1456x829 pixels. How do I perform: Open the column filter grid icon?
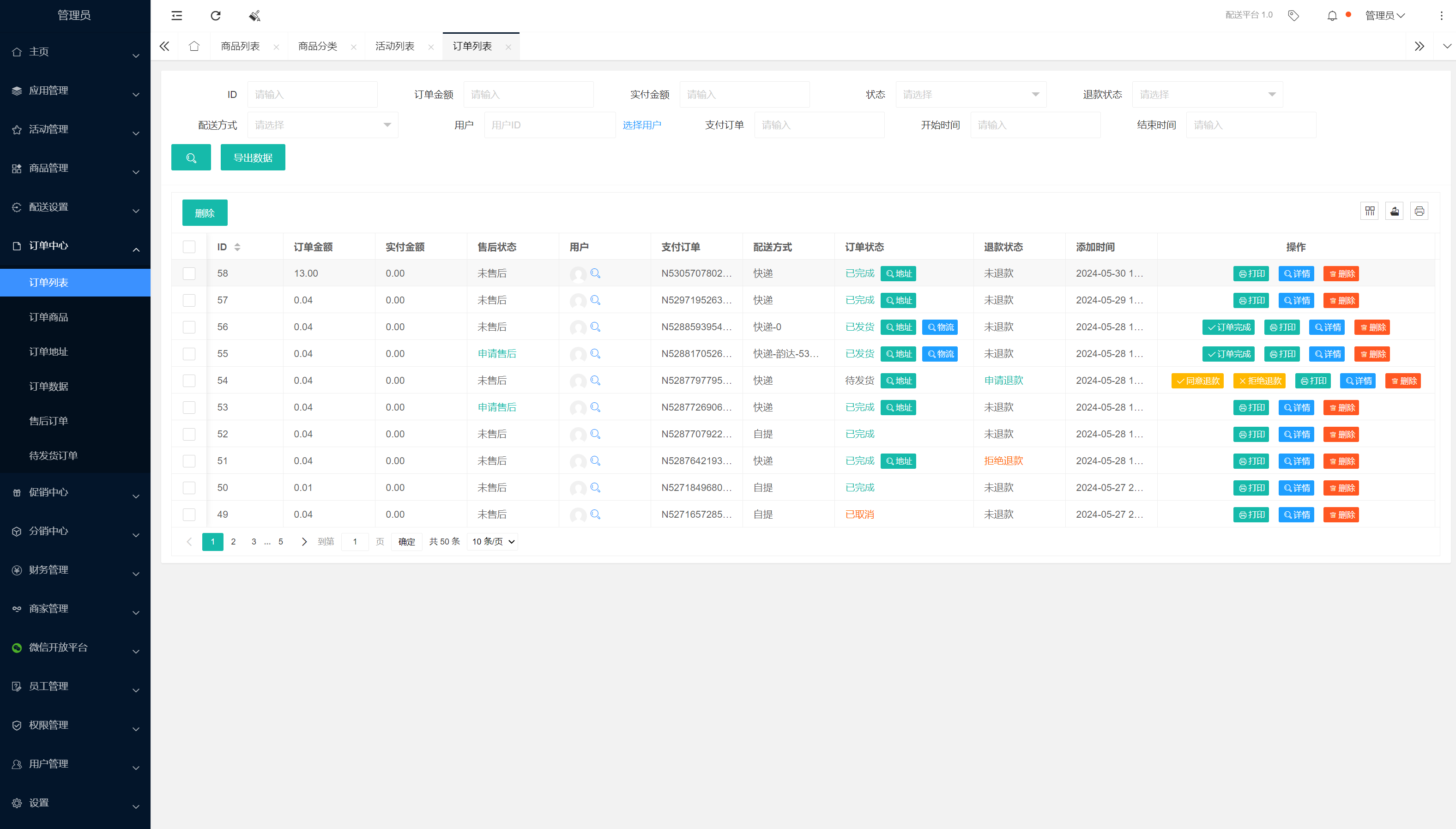1370,211
